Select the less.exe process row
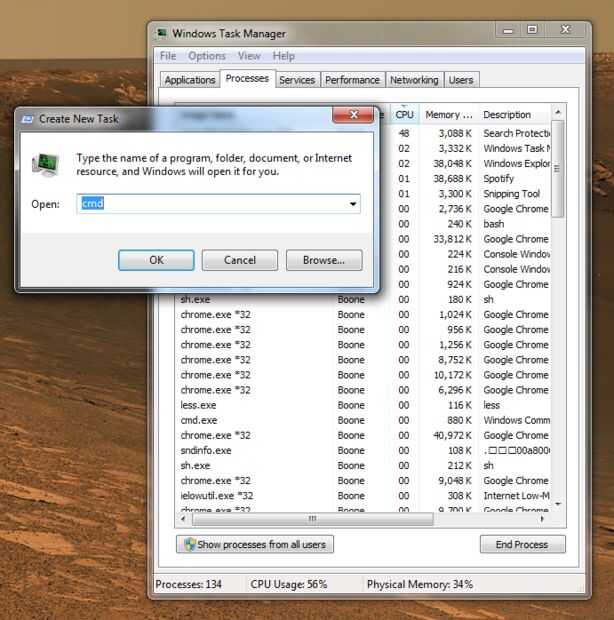The image size is (614, 620). 363,405
